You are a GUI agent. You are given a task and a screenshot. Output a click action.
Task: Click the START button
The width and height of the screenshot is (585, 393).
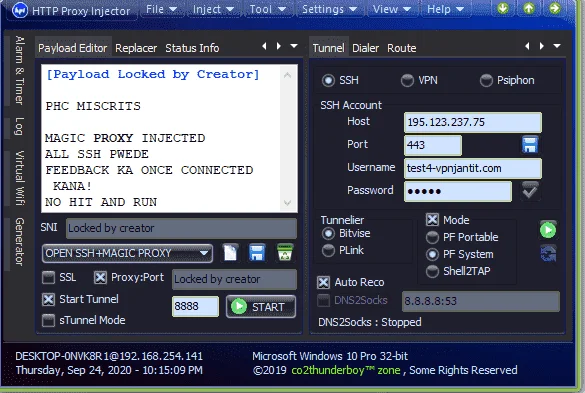point(261,306)
